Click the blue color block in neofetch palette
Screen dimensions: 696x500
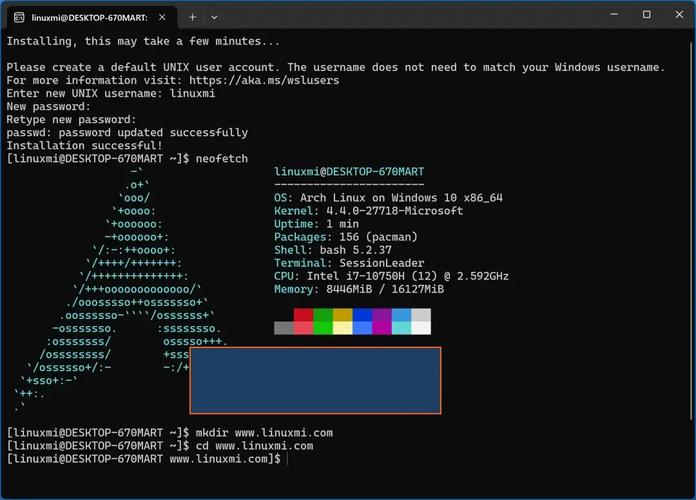pyautogui.click(x=362, y=315)
